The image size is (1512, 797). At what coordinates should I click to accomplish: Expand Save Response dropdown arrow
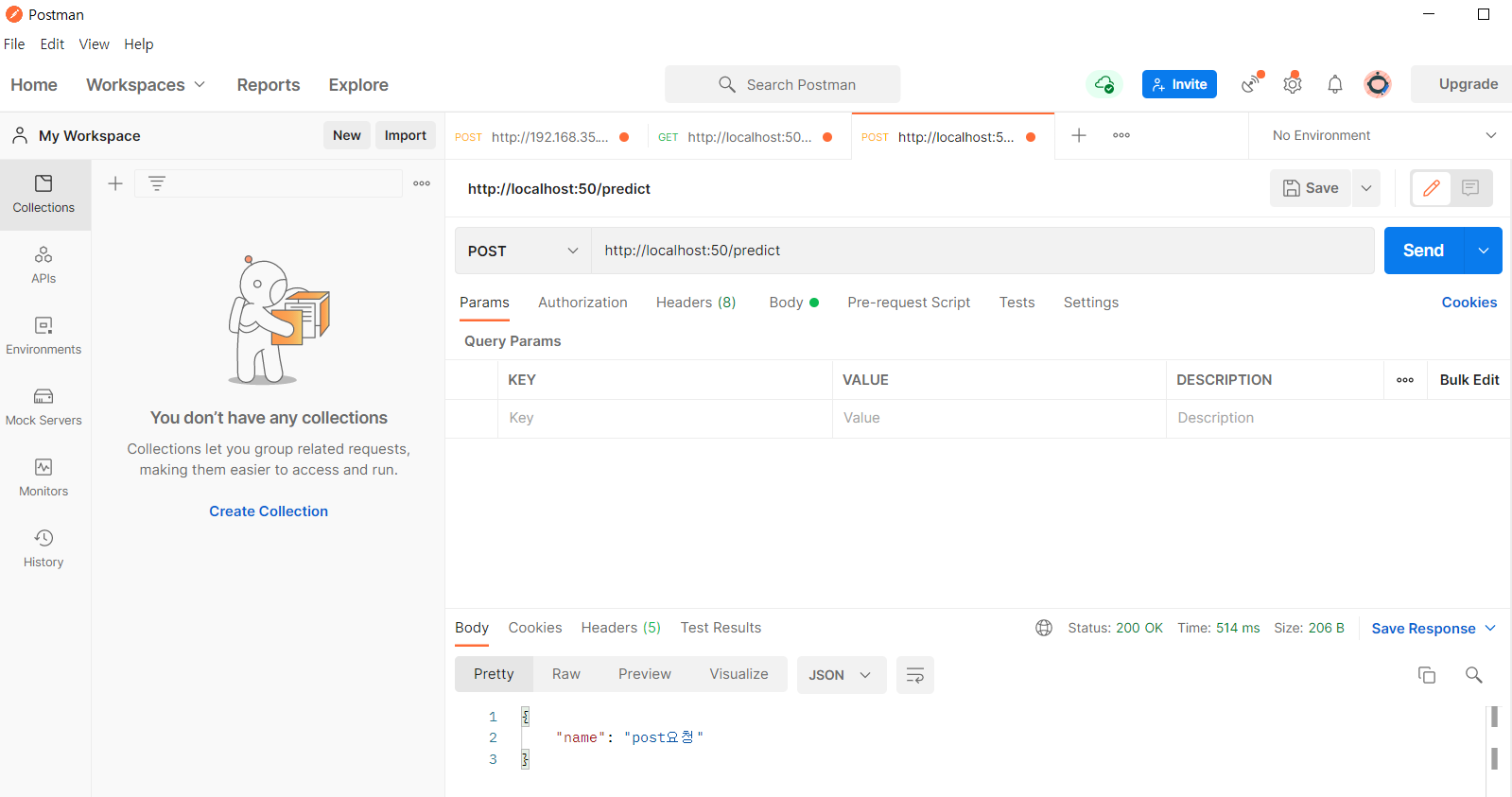pos(1490,628)
